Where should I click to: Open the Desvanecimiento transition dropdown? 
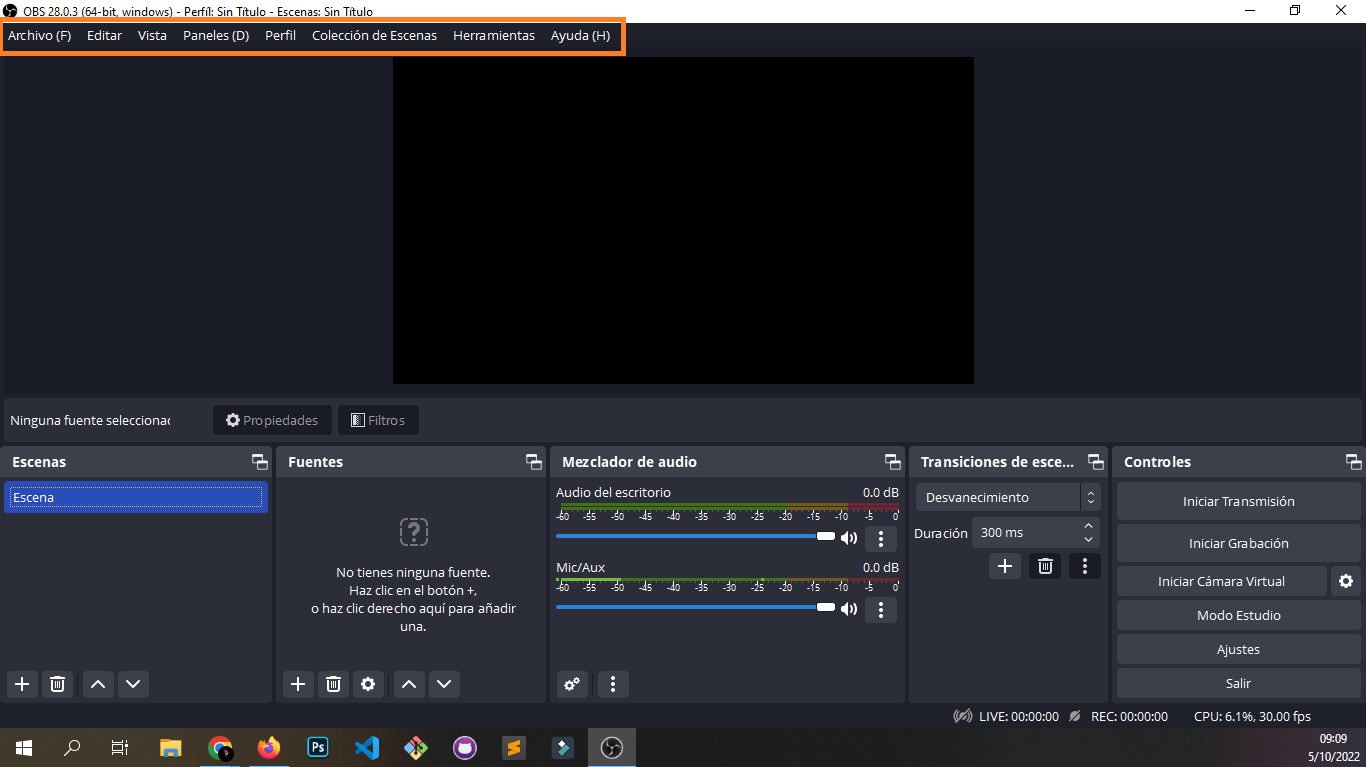(1007, 497)
